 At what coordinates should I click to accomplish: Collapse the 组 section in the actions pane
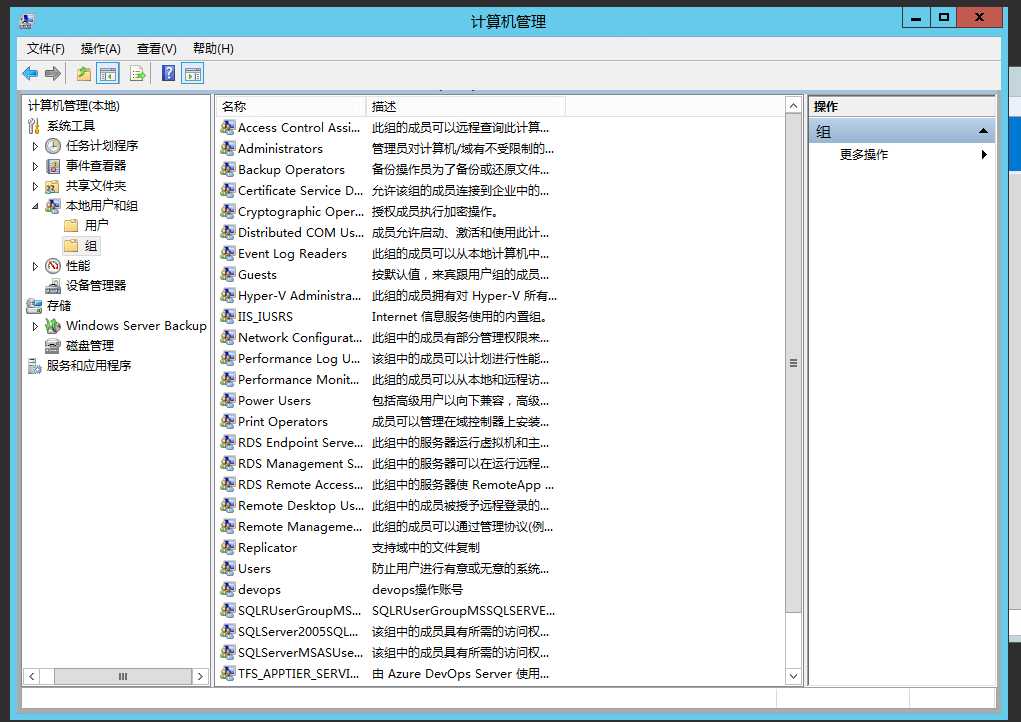984,132
